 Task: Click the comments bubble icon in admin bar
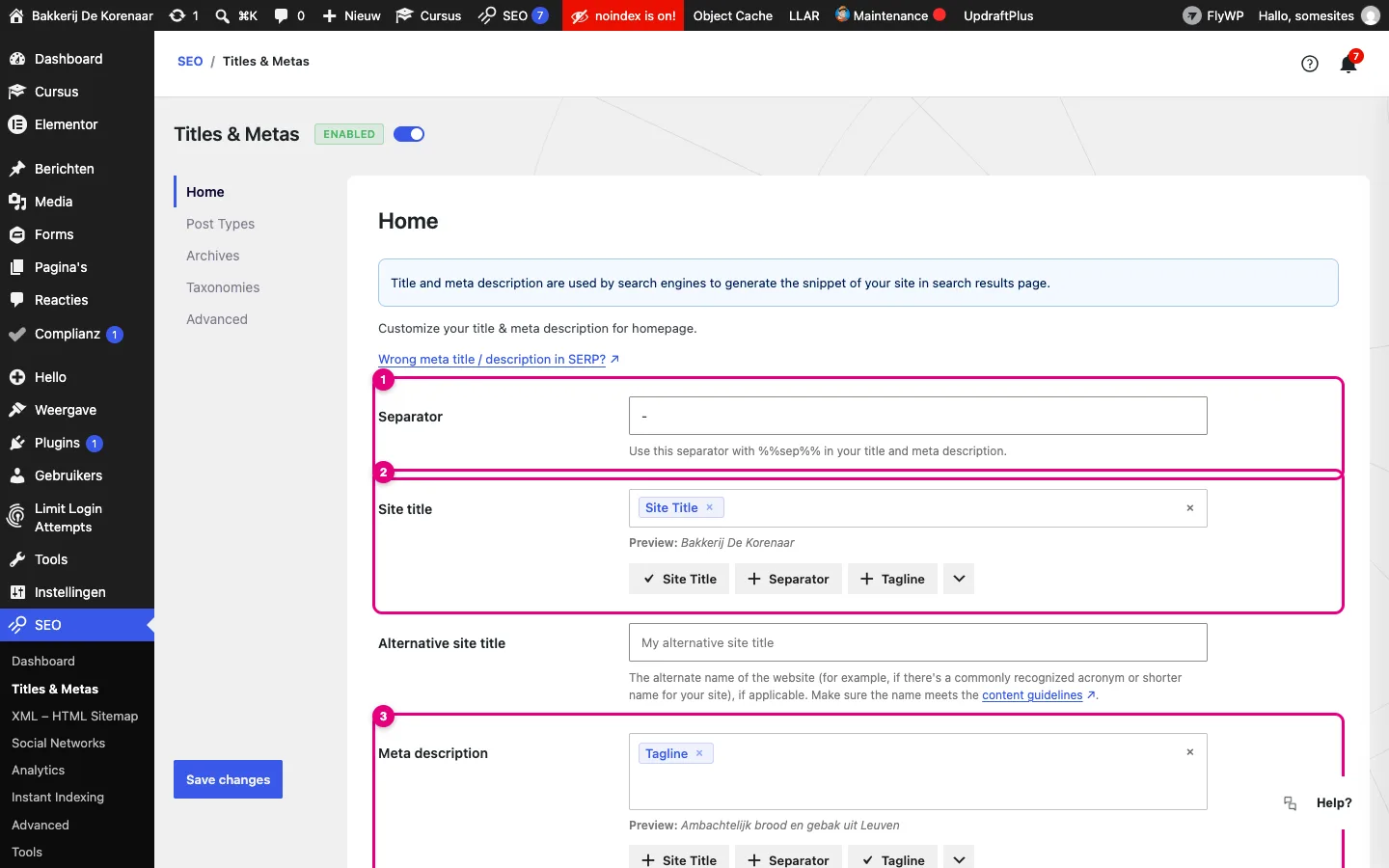point(282,15)
